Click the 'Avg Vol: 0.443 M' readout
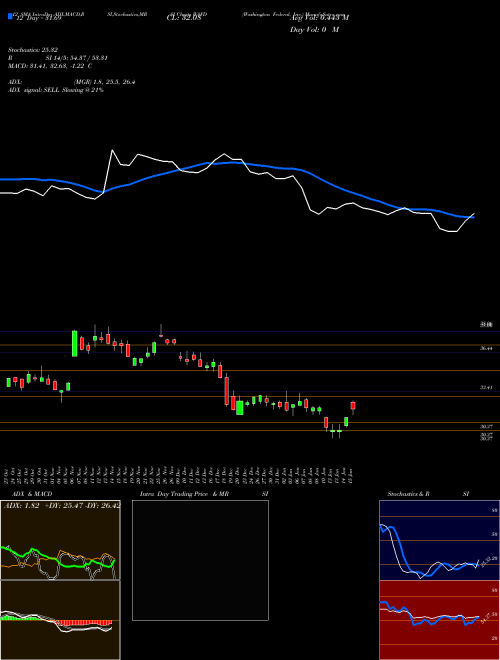500x660 pixels. (x=319, y=18)
